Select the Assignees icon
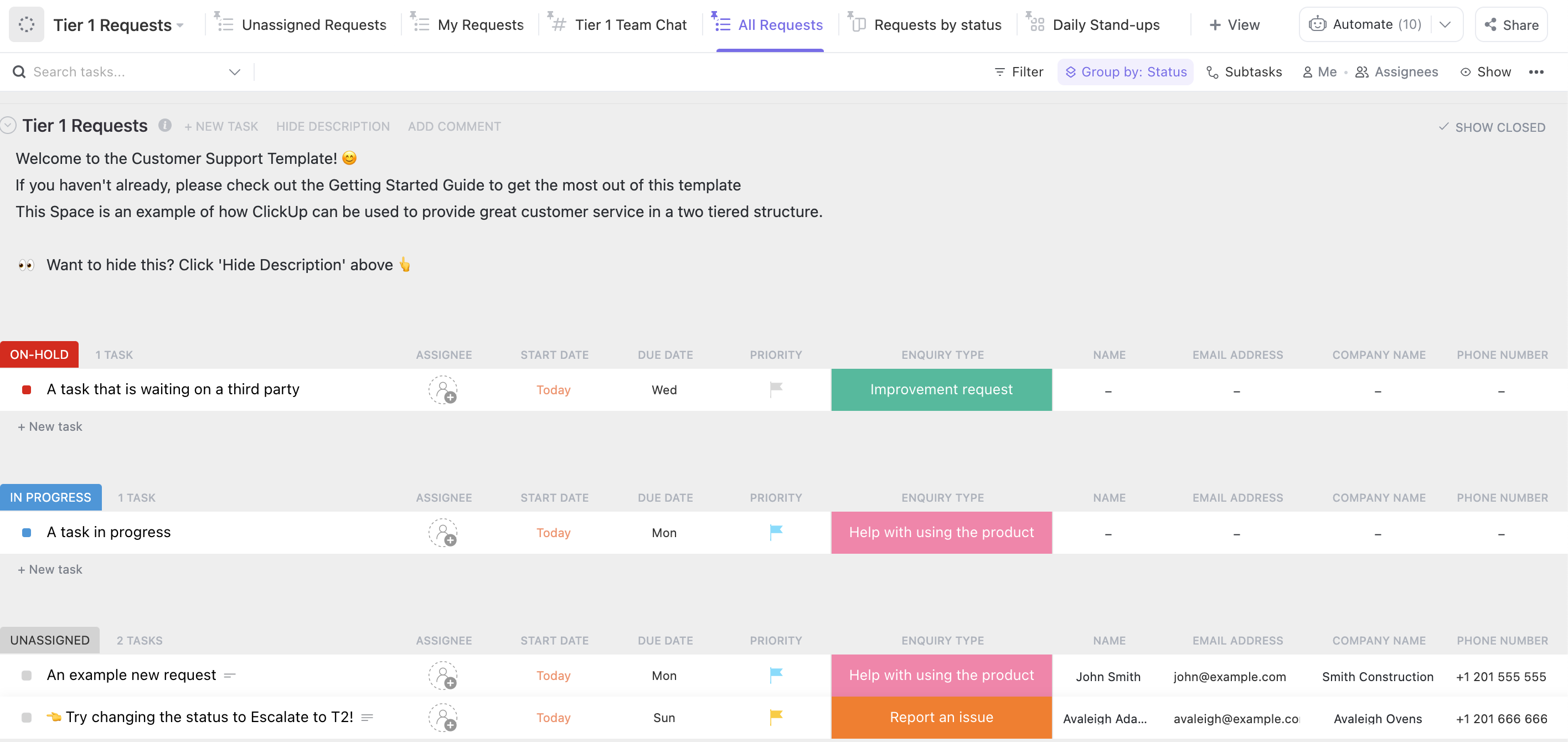Image resolution: width=1568 pixels, height=742 pixels. pyautogui.click(x=1361, y=71)
